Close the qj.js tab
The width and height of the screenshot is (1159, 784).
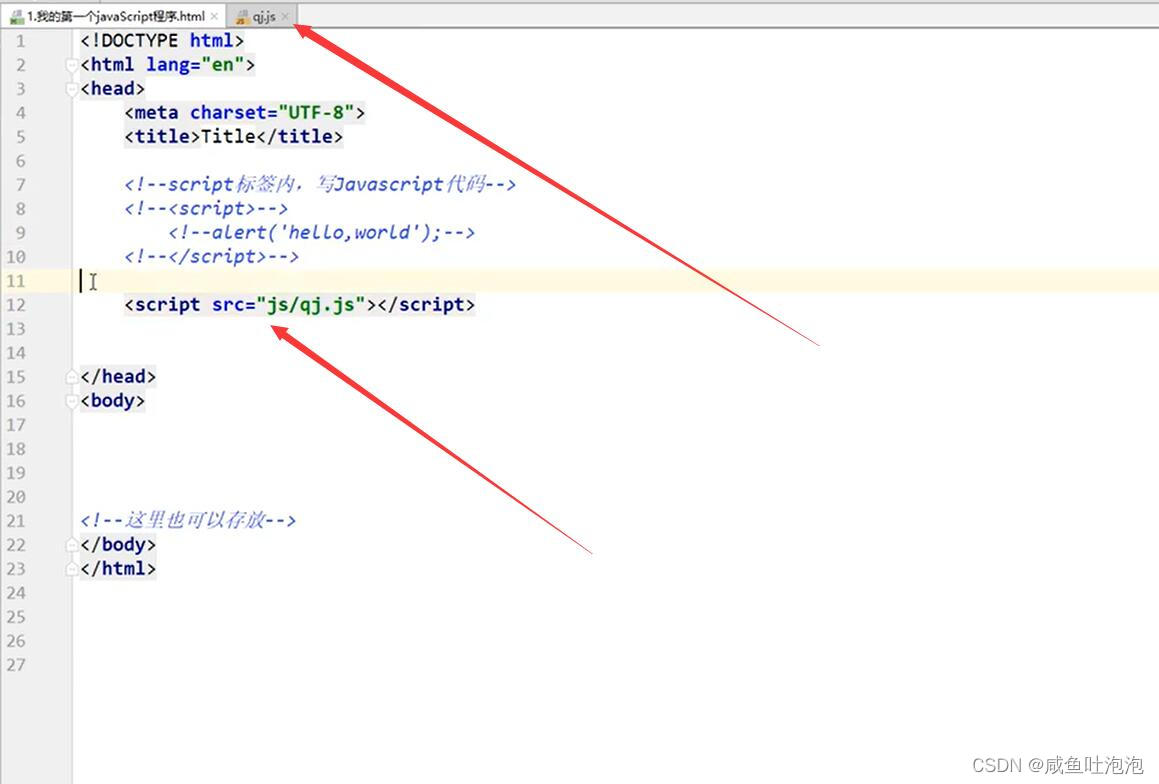(285, 16)
